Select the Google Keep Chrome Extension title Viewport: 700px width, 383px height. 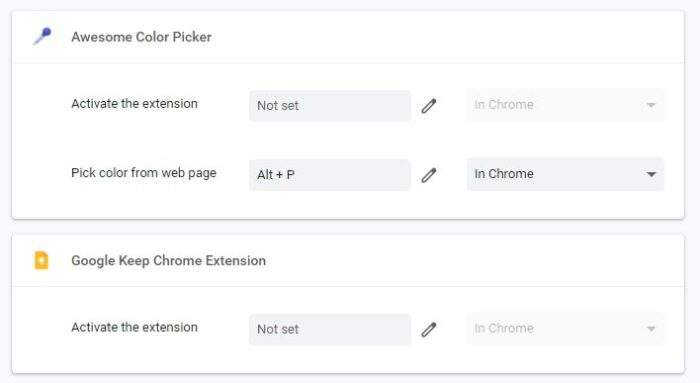click(x=168, y=260)
